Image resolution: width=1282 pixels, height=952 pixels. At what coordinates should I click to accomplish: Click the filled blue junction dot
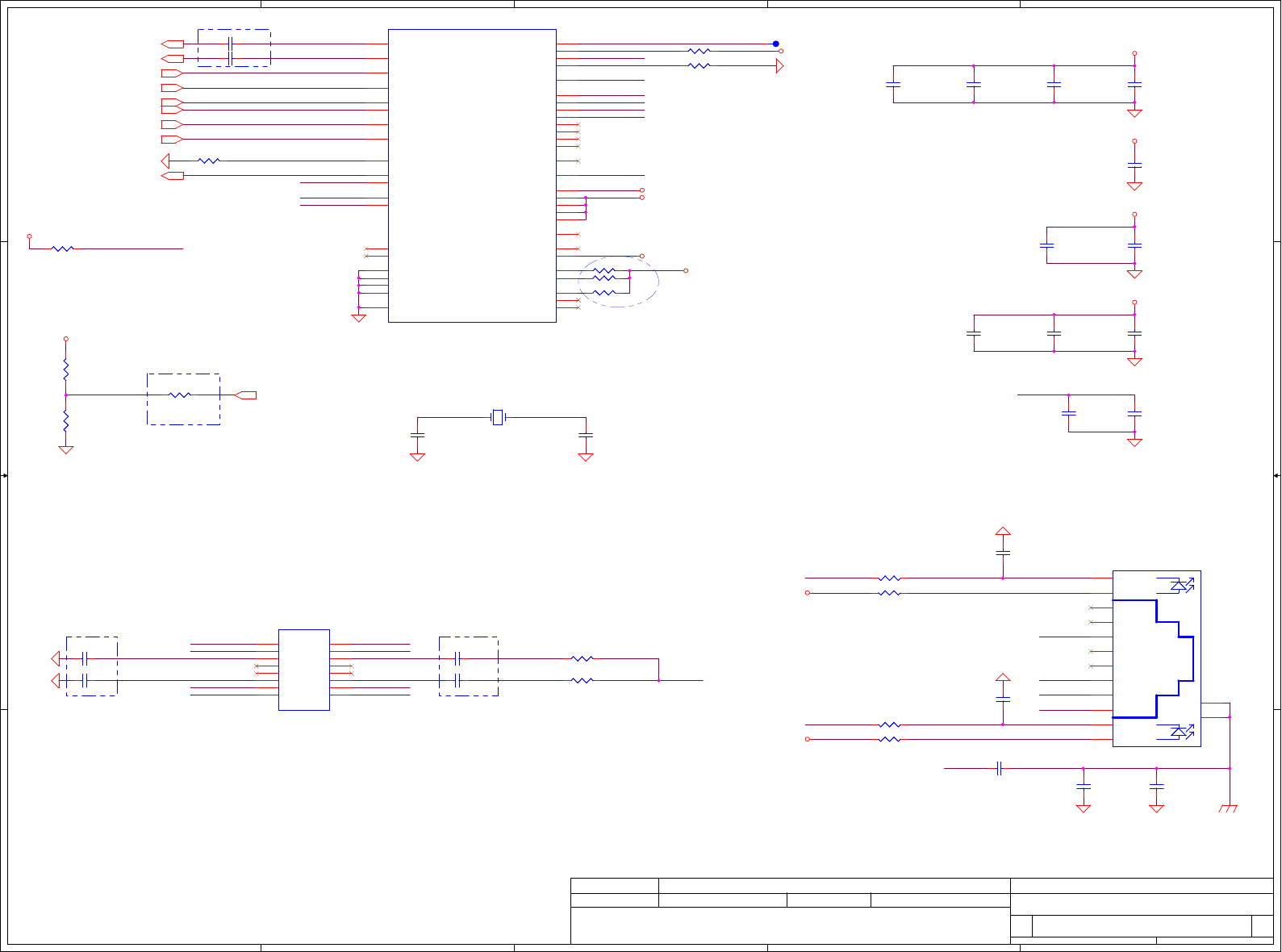click(775, 44)
